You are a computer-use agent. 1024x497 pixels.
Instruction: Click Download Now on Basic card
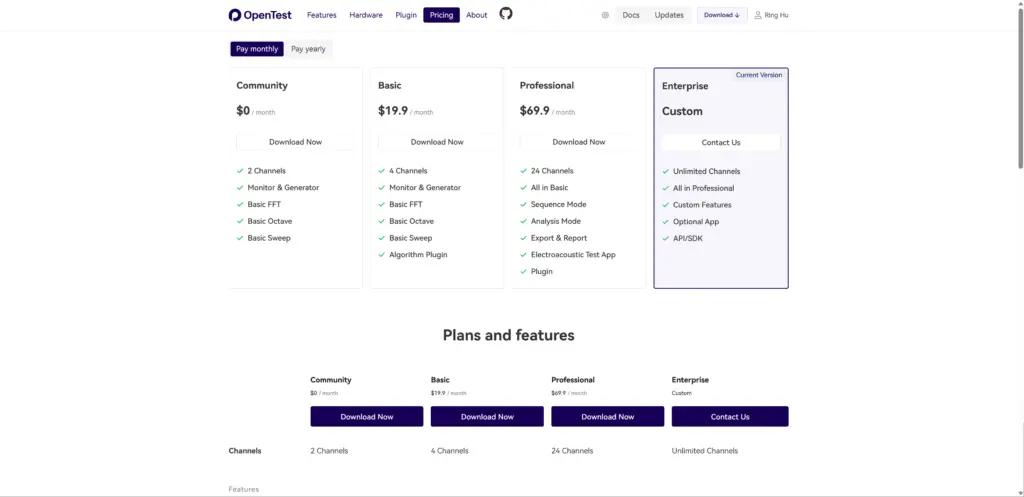(437, 142)
